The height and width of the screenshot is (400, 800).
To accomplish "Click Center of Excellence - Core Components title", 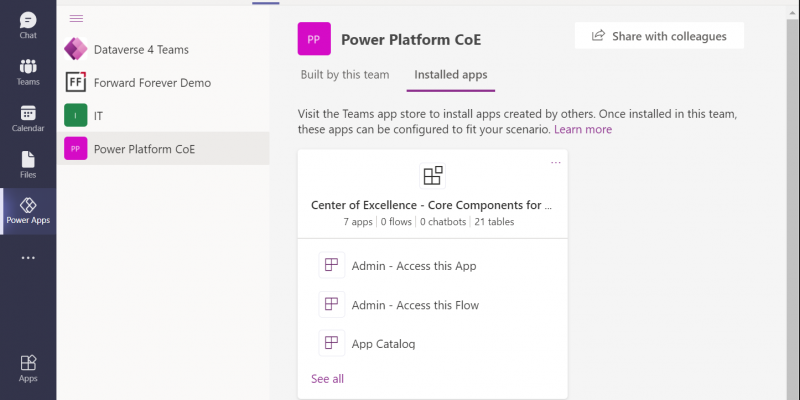I will click(432, 205).
